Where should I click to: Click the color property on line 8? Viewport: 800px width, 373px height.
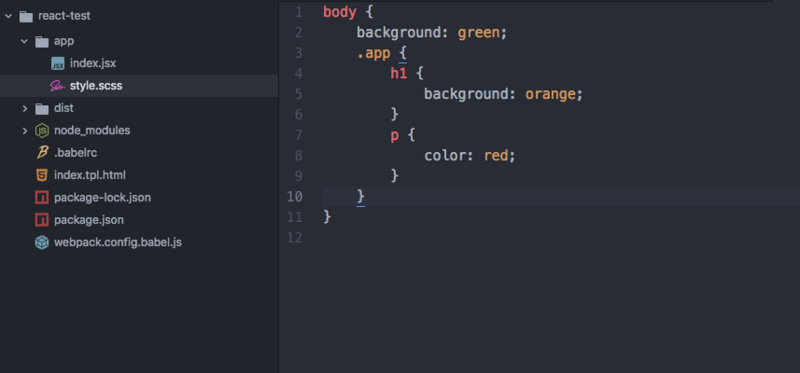[x=445, y=156]
